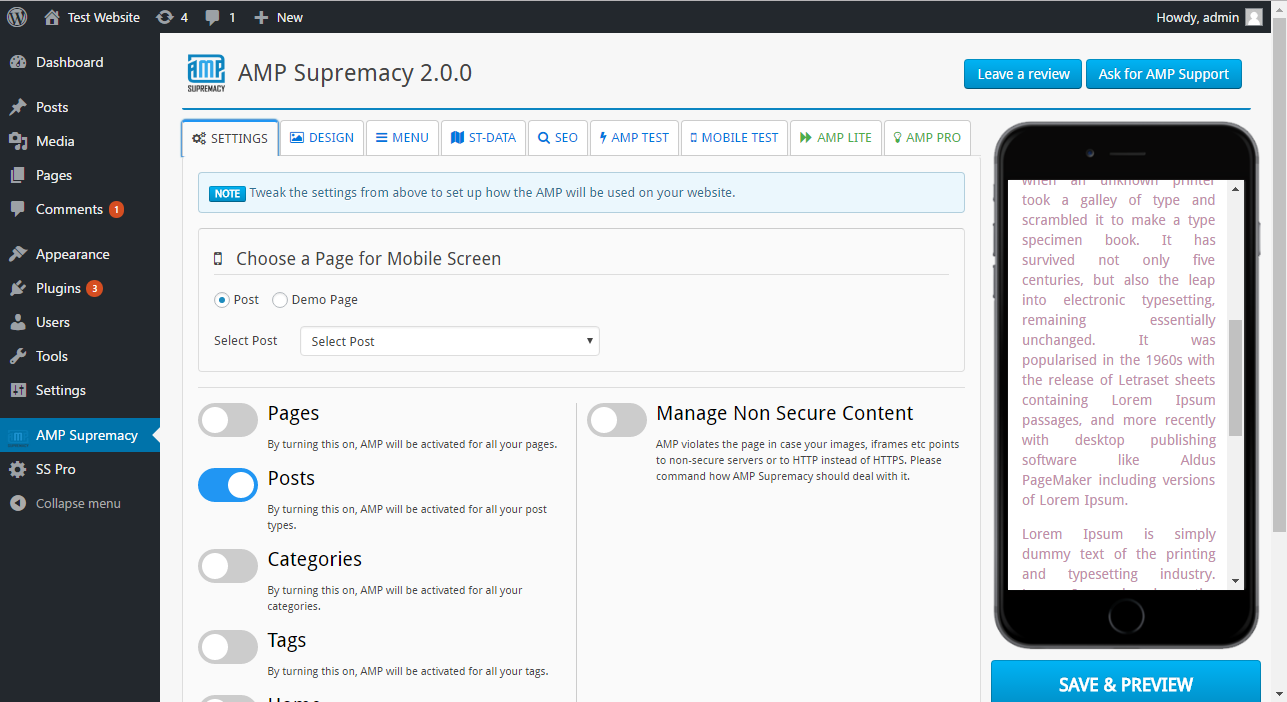Toggle Manage Non Secure Content switch
Screen dimensions: 1287x702
click(617, 420)
